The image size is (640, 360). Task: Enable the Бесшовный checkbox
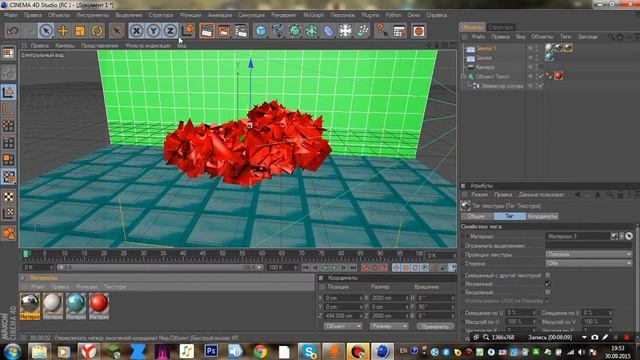pos(548,292)
